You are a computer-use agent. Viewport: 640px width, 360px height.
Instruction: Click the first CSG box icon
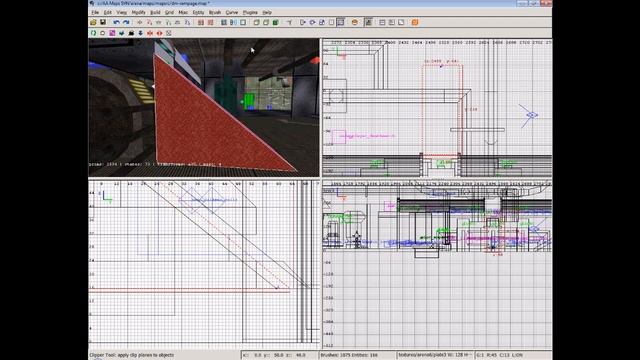coord(256,22)
